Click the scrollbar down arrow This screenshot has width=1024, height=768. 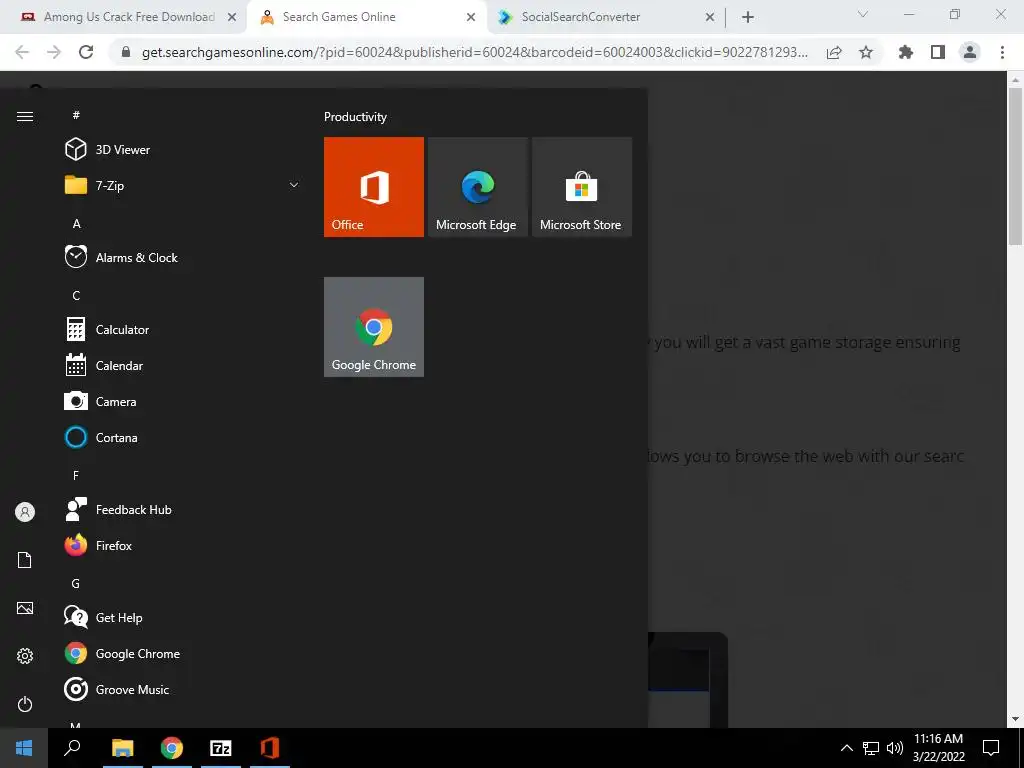coord(1015,720)
